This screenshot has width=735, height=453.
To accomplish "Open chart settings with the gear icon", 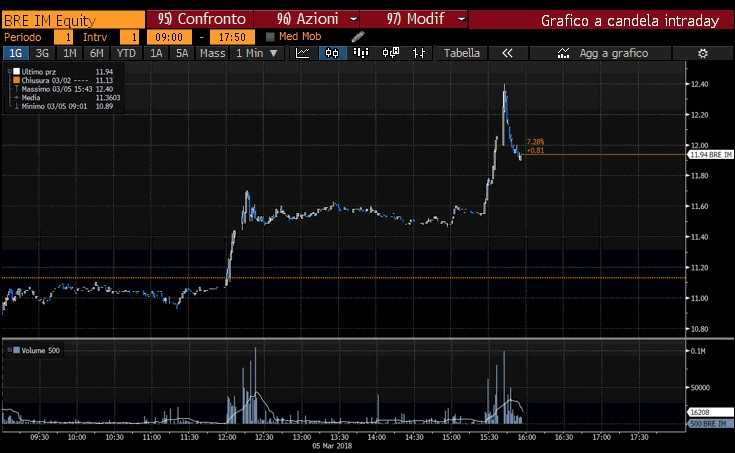I will coord(702,53).
